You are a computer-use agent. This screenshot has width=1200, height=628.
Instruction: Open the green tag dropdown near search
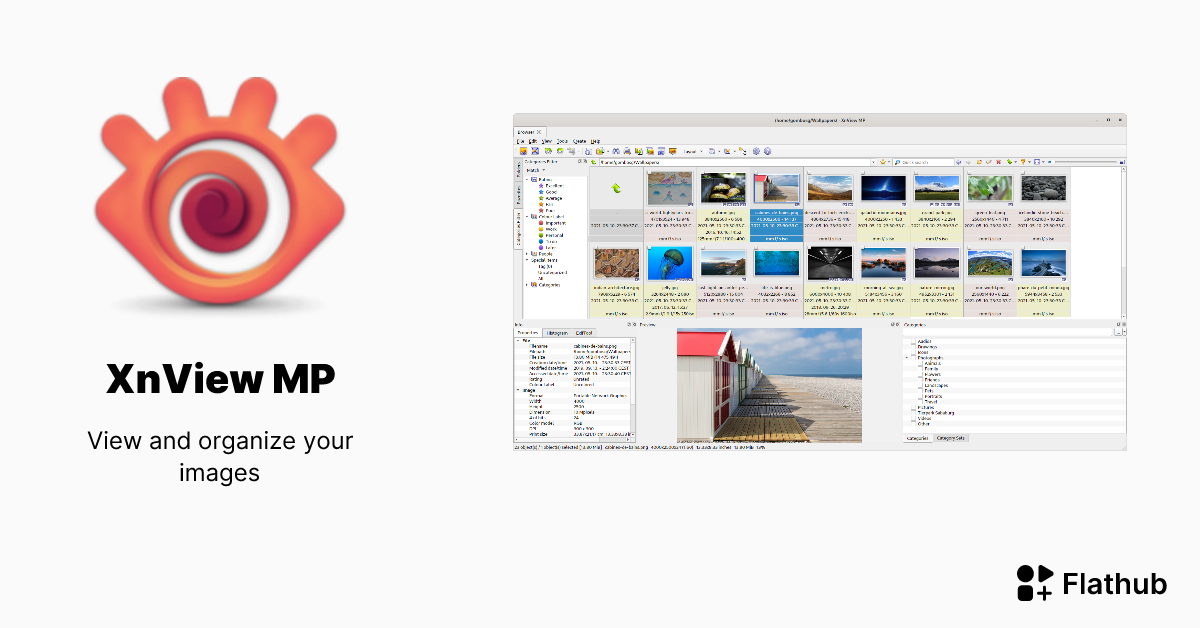click(1011, 162)
